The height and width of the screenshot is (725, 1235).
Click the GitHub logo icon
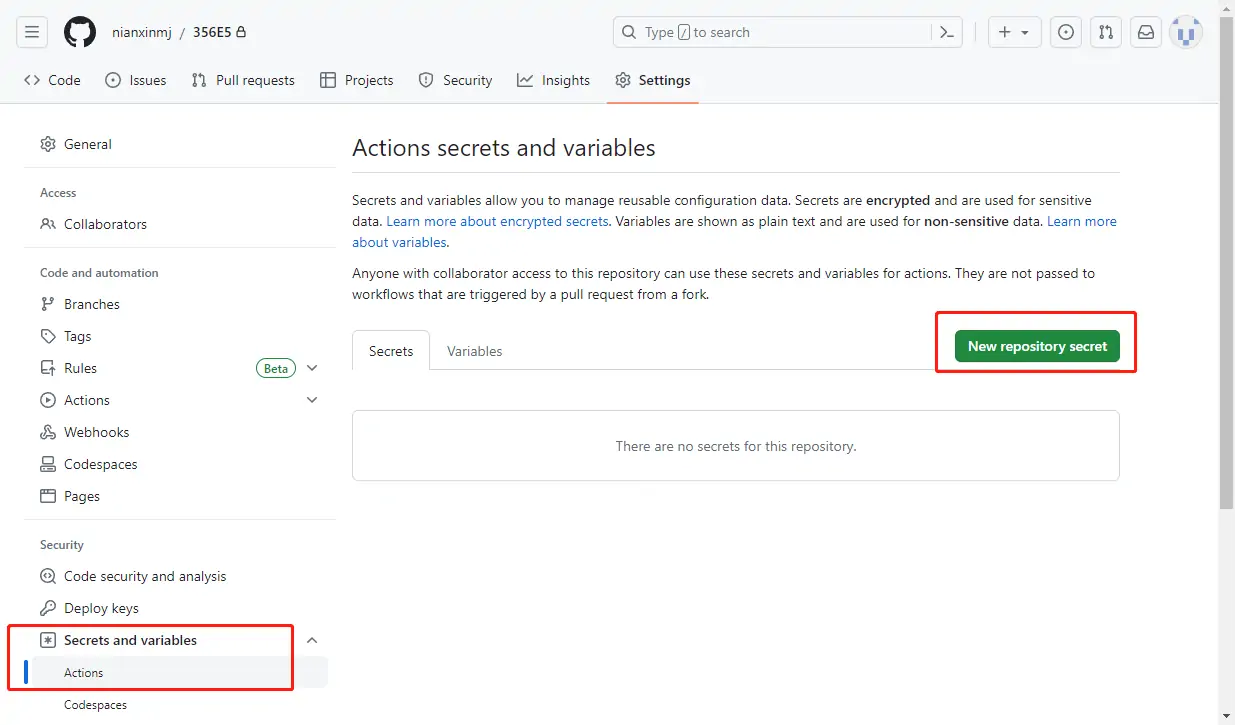80,32
